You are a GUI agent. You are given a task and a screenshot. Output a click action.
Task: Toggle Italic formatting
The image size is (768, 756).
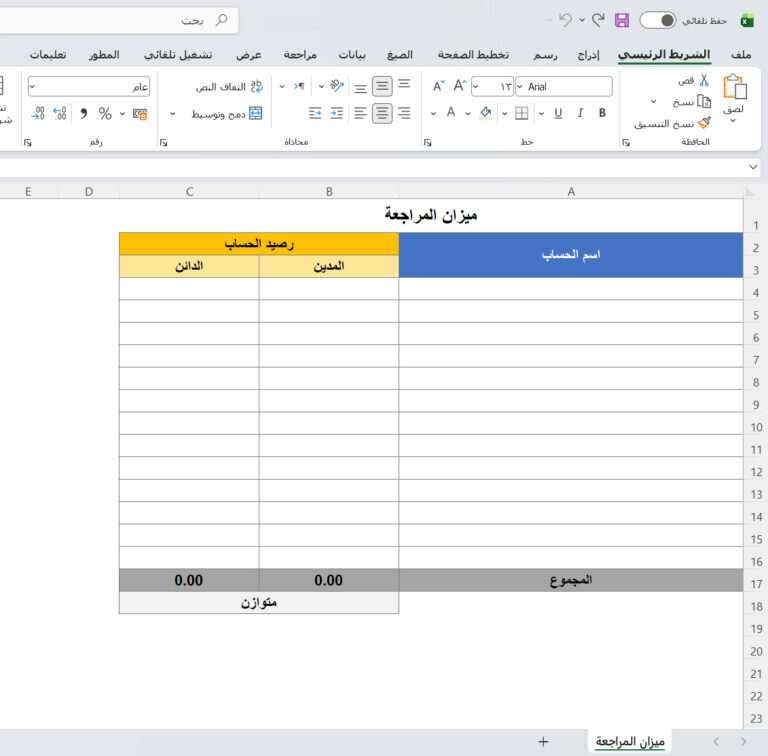(580, 113)
